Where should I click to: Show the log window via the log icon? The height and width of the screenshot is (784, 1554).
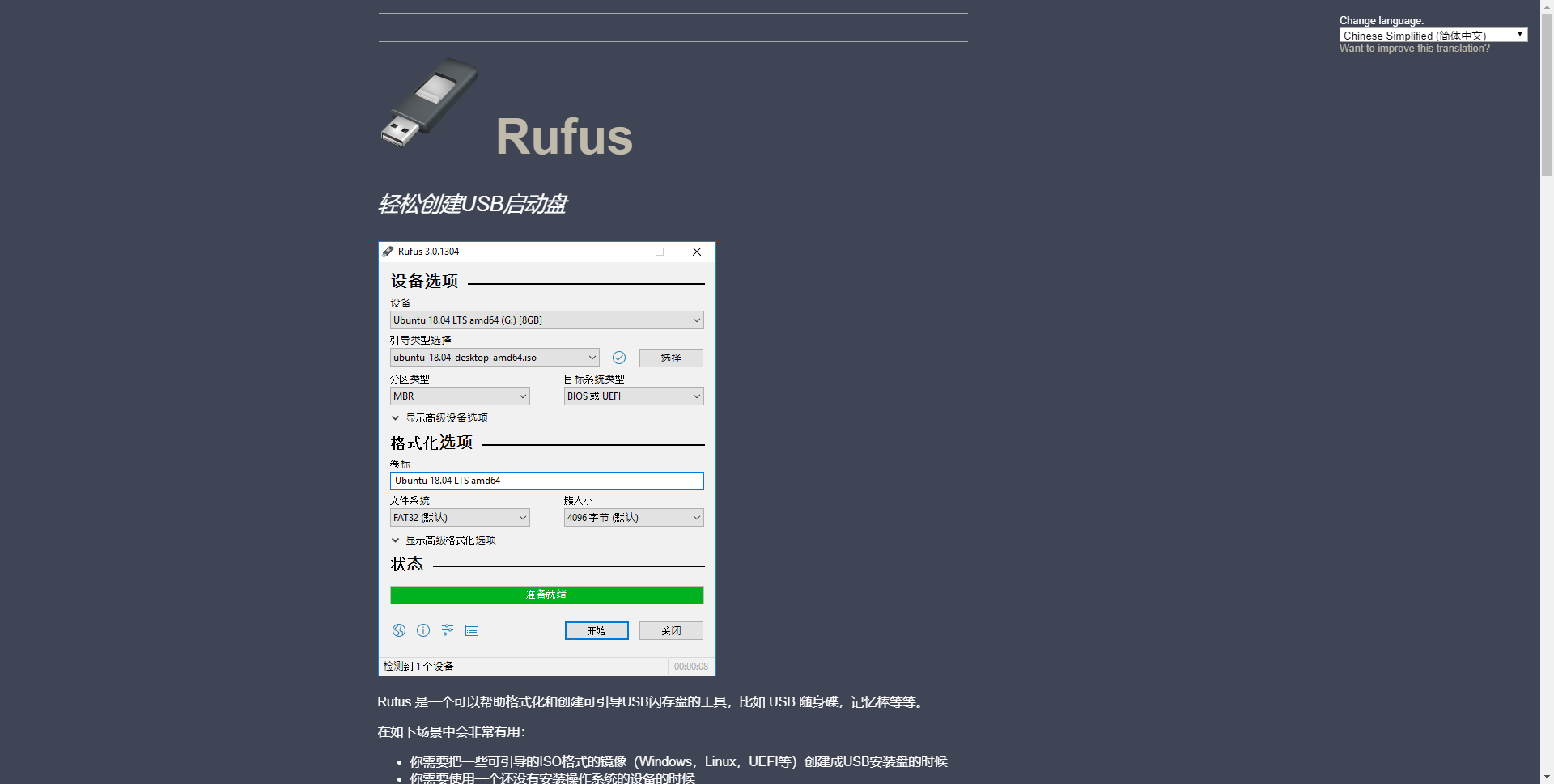[x=472, y=630]
